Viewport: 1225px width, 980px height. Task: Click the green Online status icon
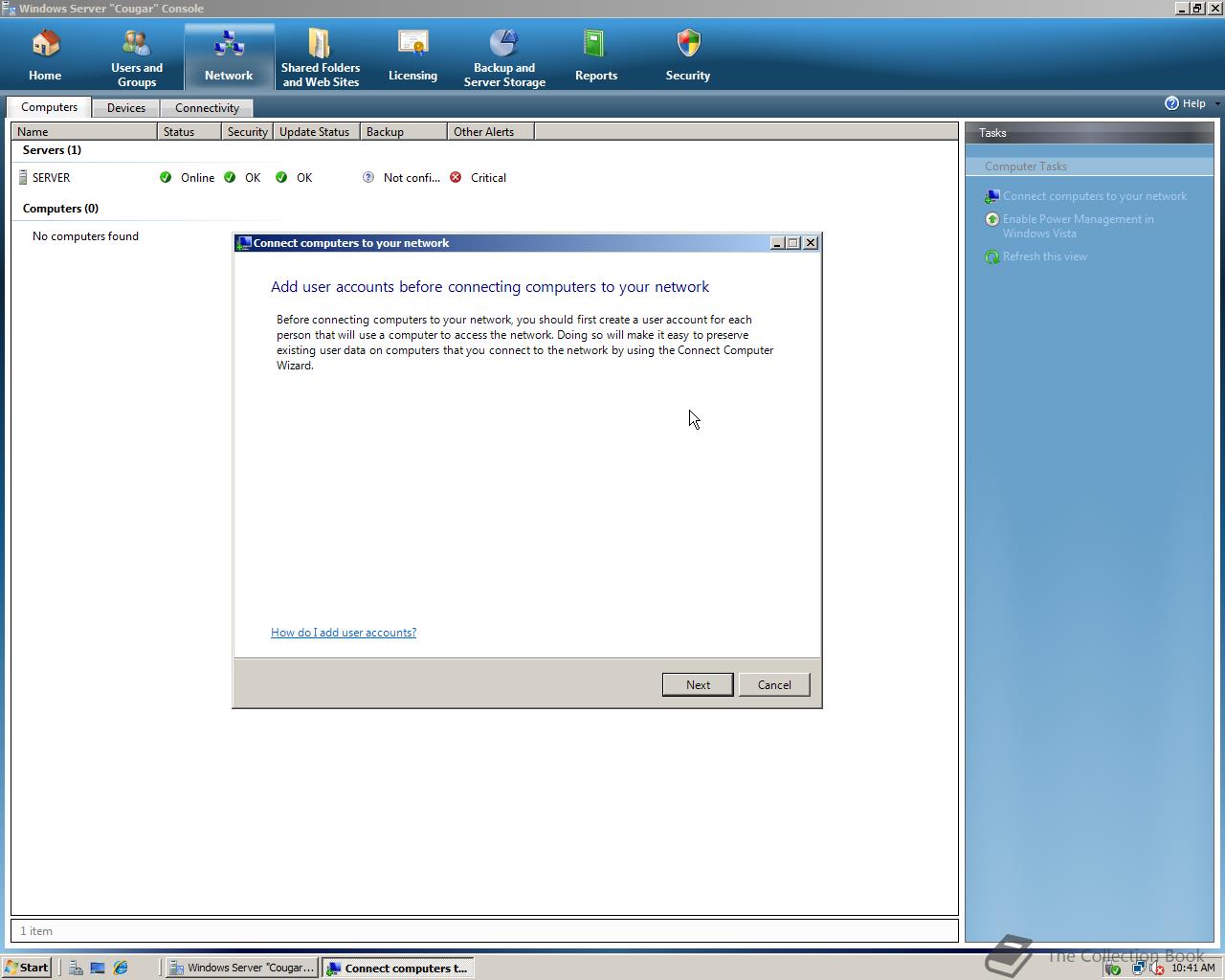(166, 177)
